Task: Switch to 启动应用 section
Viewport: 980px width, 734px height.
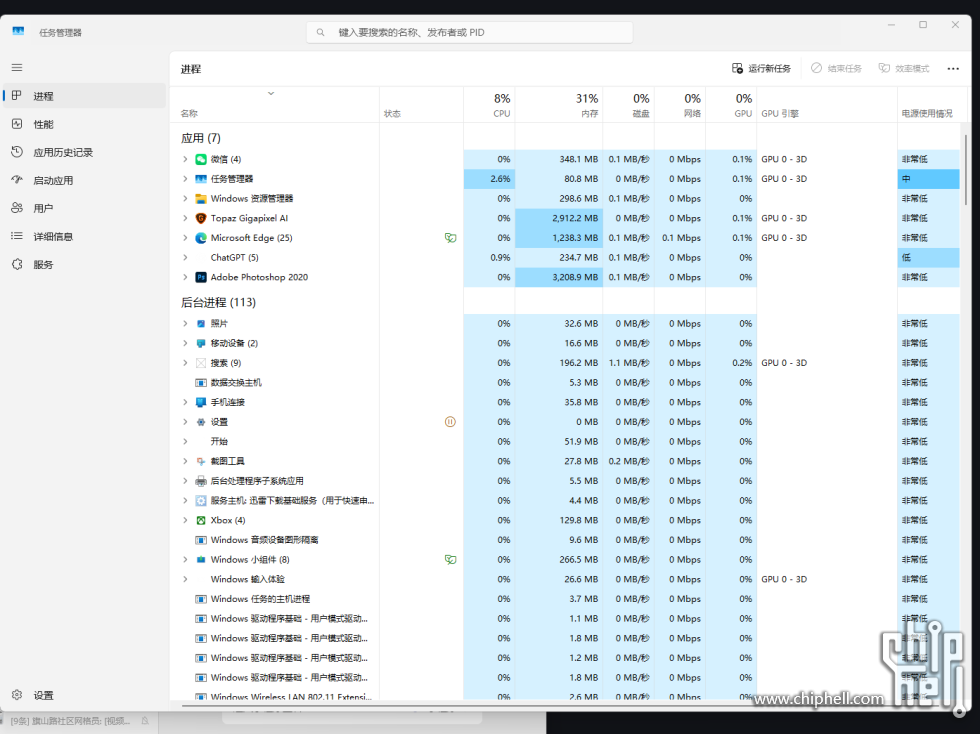Action: pyautogui.click(x=53, y=181)
